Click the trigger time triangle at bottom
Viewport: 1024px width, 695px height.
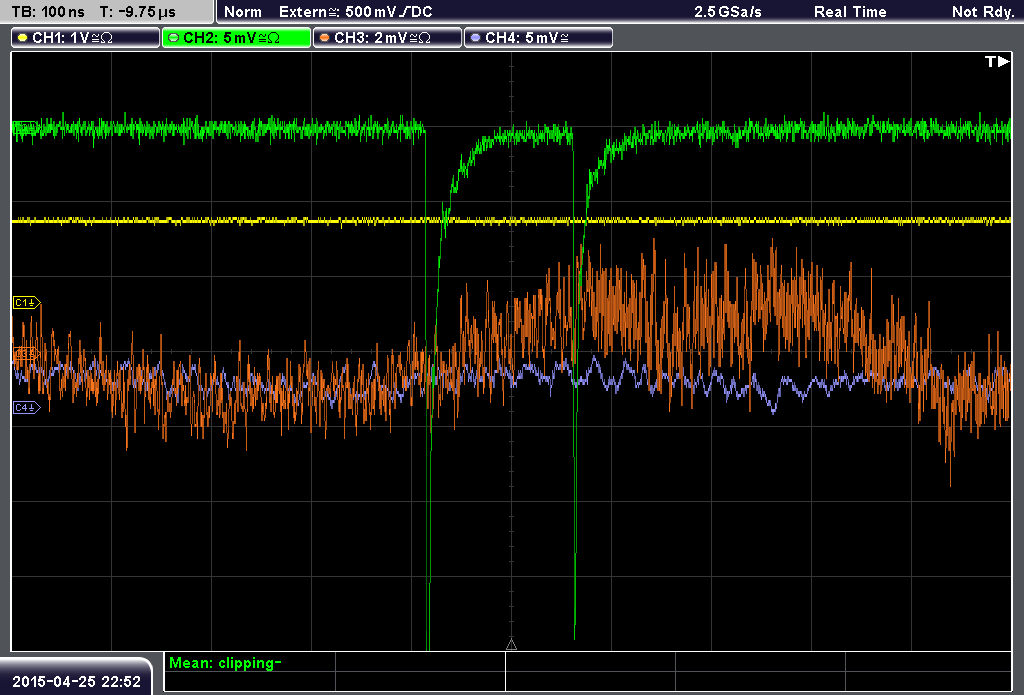click(511, 645)
